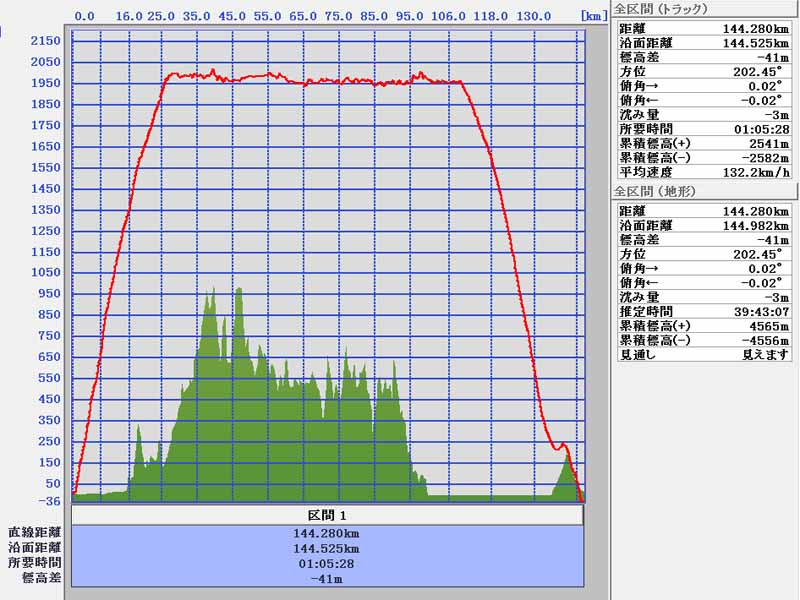Select the 標高差 -41m value in section summary

[327, 578]
